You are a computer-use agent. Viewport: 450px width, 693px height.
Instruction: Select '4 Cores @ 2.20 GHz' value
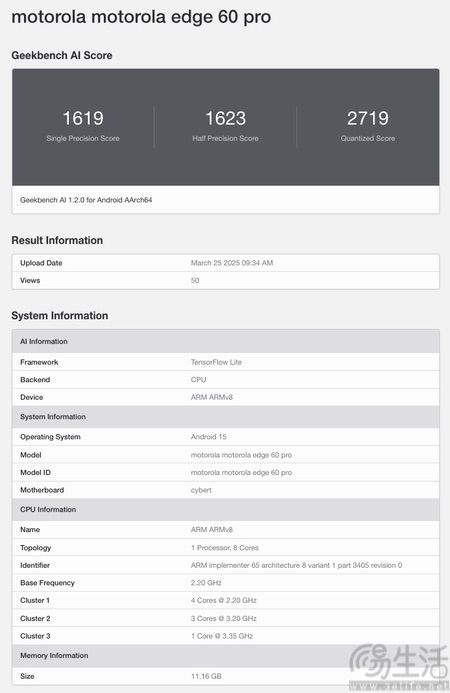click(x=224, y=600)
